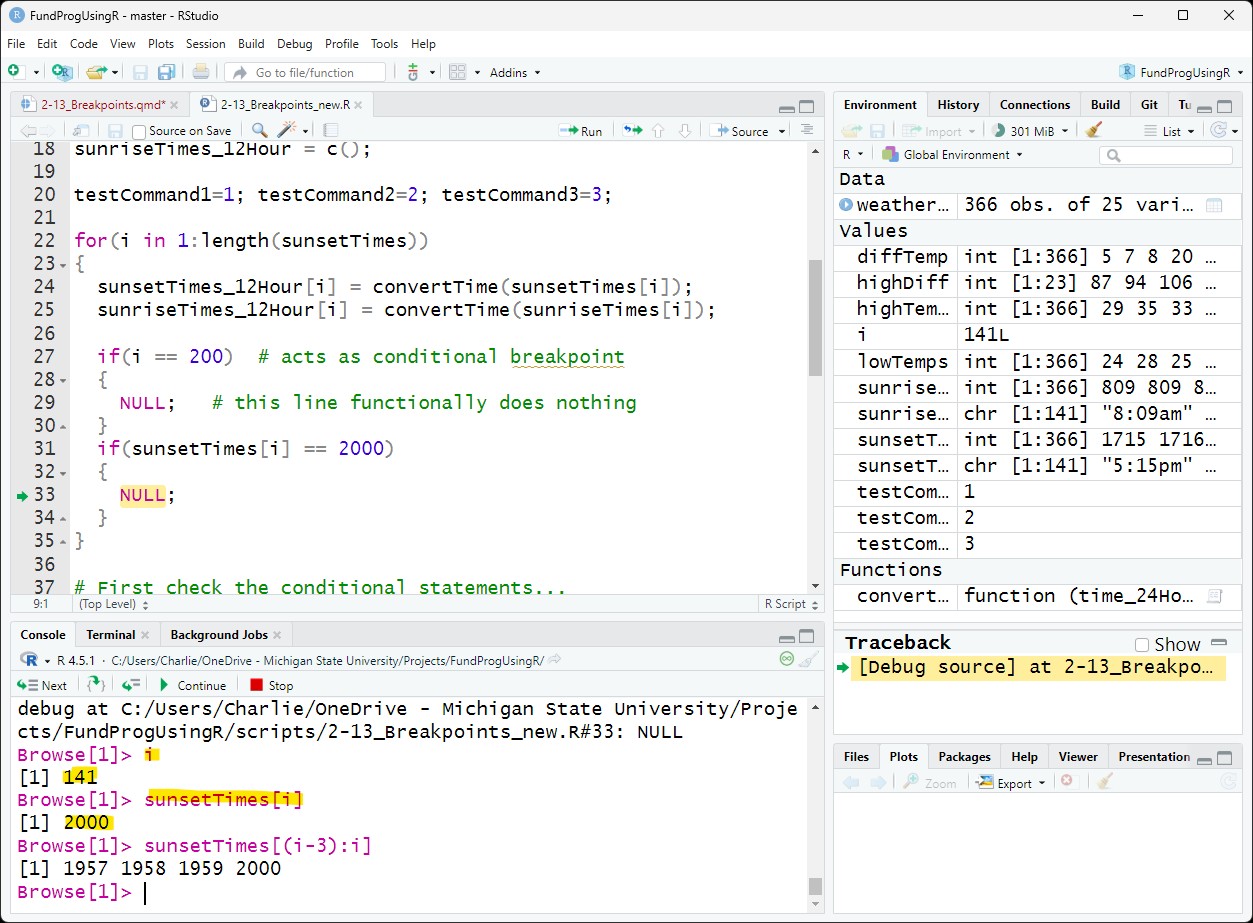
Task: Click the Re-run previous code region icon
Action: pos(632,130)
